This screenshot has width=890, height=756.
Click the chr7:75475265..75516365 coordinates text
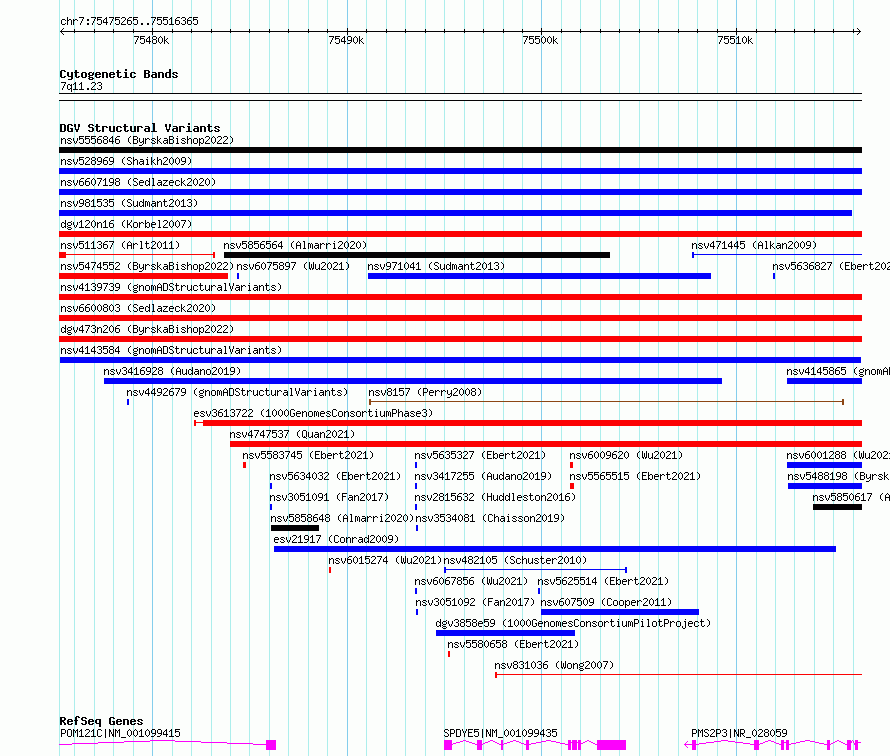click(x=129, y=22)
